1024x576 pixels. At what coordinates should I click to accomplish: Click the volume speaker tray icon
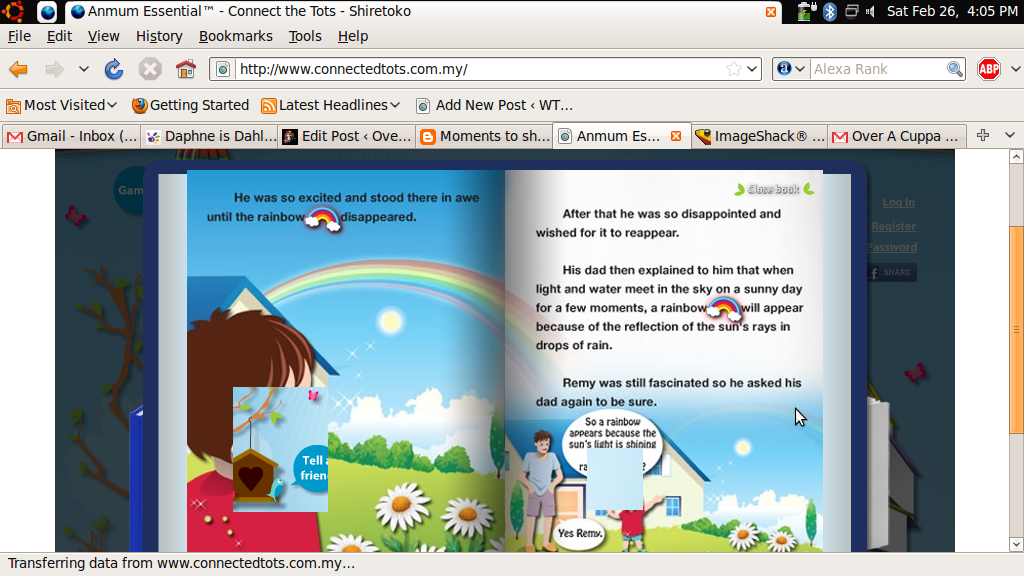(871, 11)
